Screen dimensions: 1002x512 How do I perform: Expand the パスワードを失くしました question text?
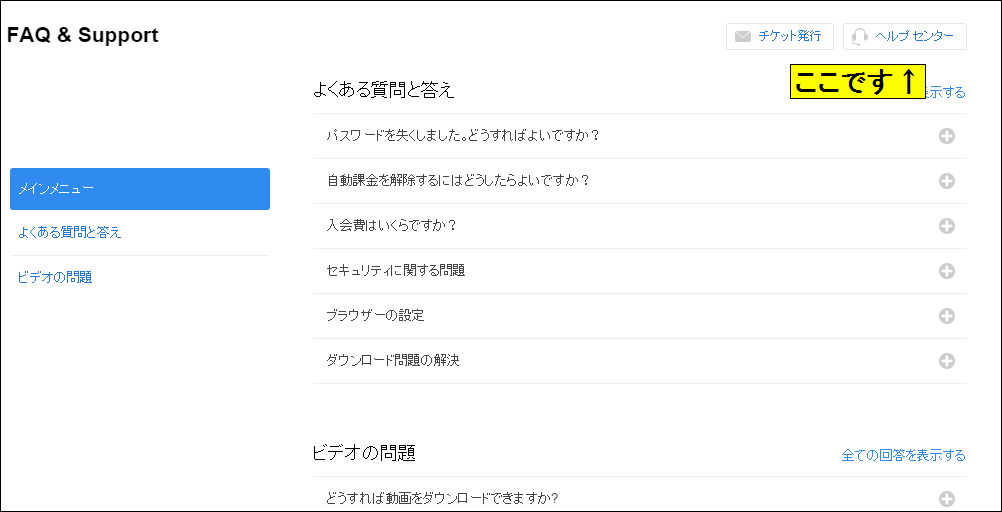462,136
